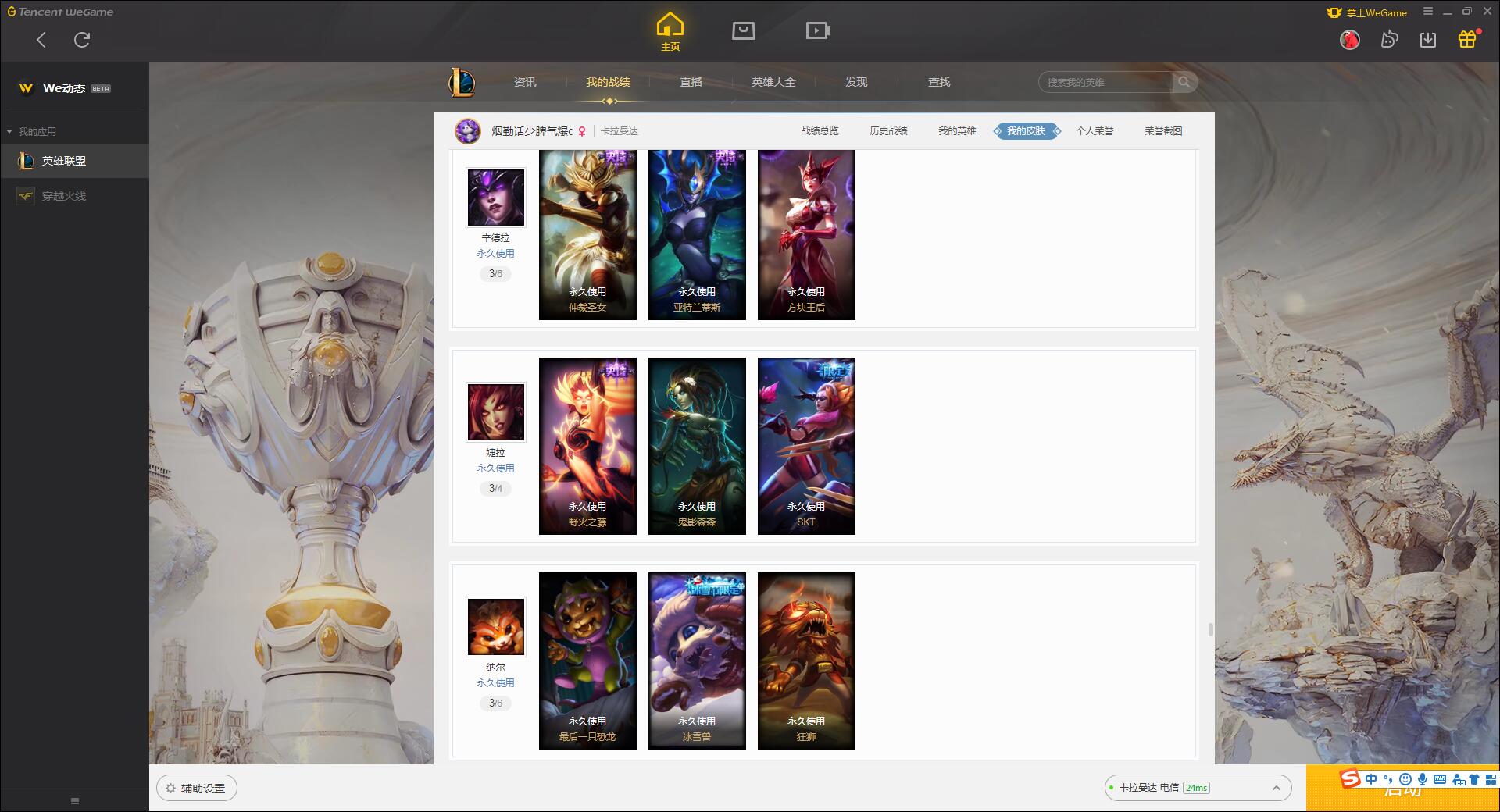Open the store bag icon

click(744, 30)
